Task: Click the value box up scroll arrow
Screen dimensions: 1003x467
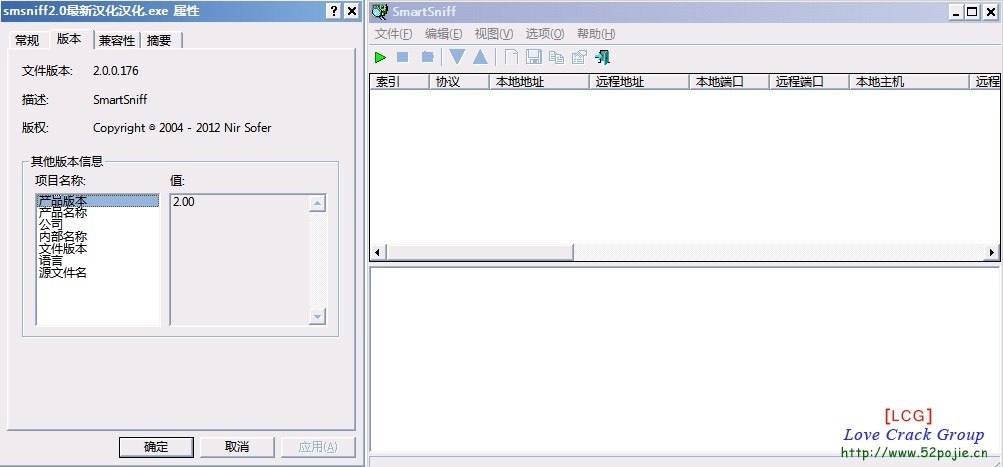Action: tap(317, 204)
